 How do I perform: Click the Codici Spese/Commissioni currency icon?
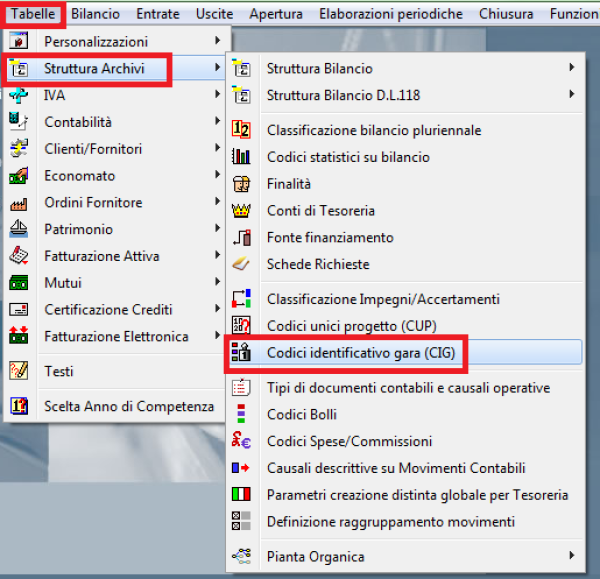241,440
